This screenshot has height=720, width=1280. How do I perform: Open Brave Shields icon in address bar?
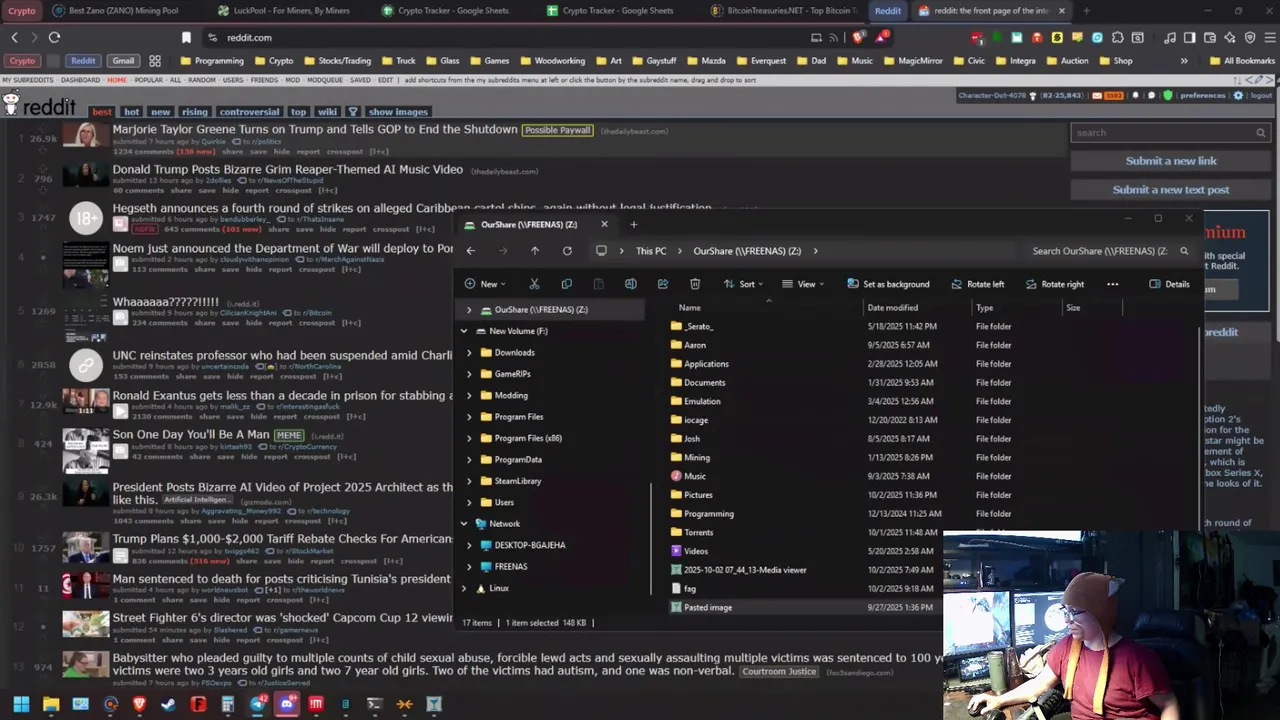tap(859, 37)
